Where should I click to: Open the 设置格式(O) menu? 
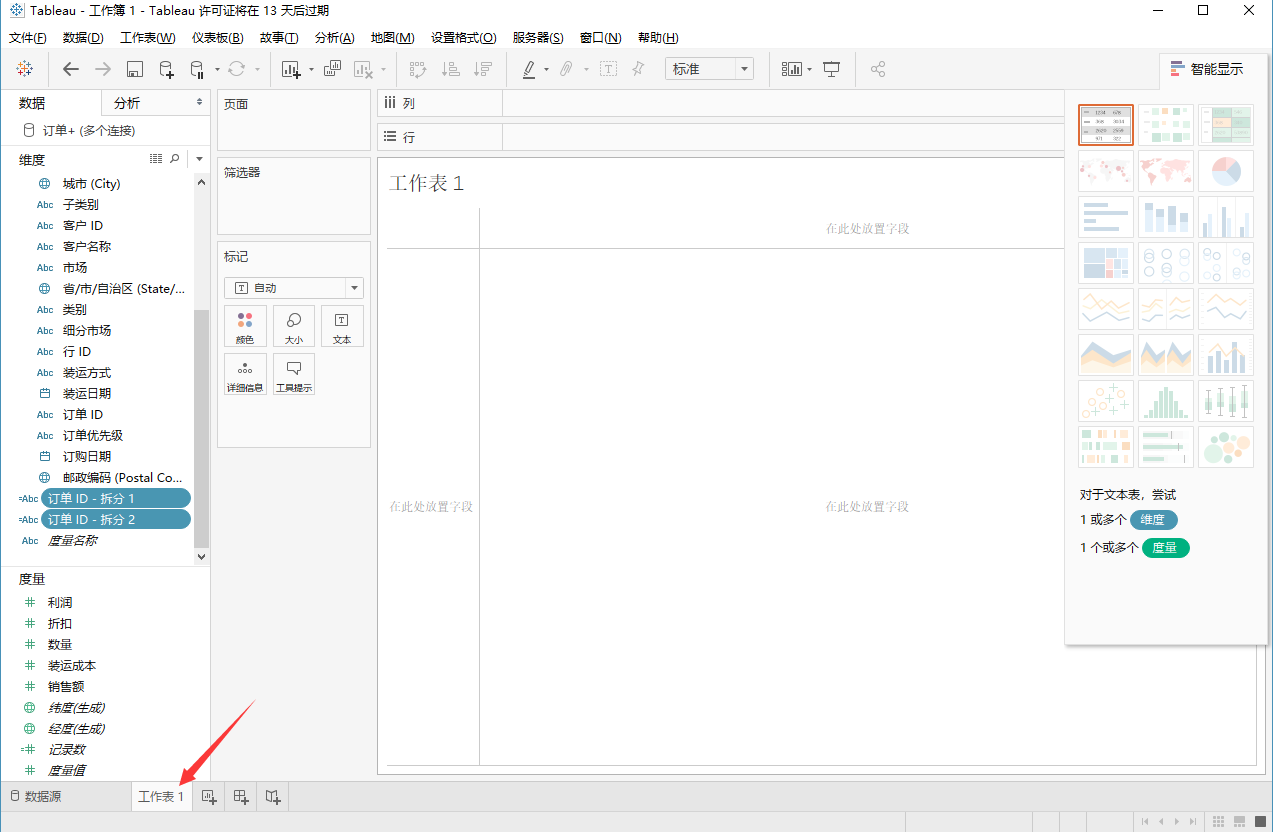[x=464, y=38]
